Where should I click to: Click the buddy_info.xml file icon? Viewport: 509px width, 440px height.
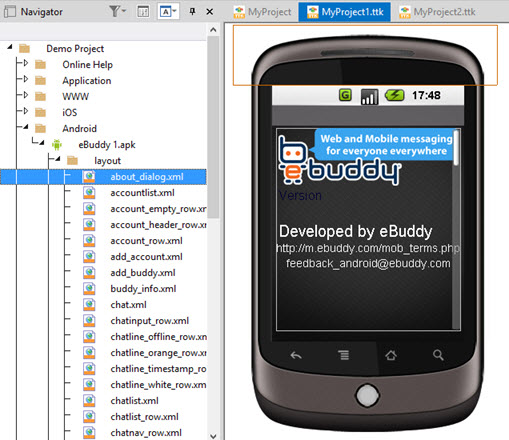click(x=89, y=289)
